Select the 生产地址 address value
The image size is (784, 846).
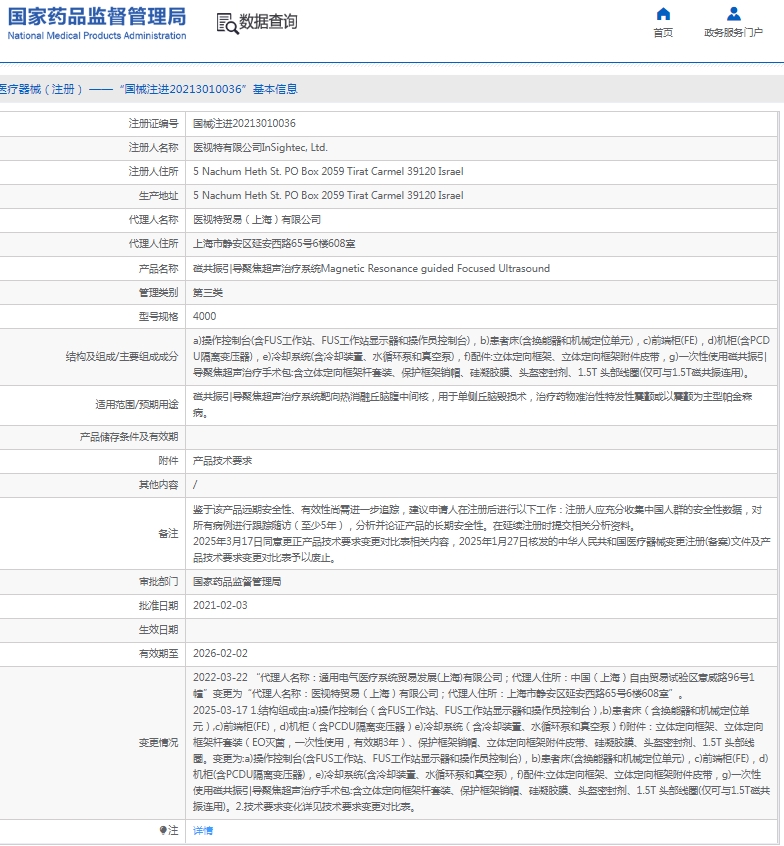328,195
